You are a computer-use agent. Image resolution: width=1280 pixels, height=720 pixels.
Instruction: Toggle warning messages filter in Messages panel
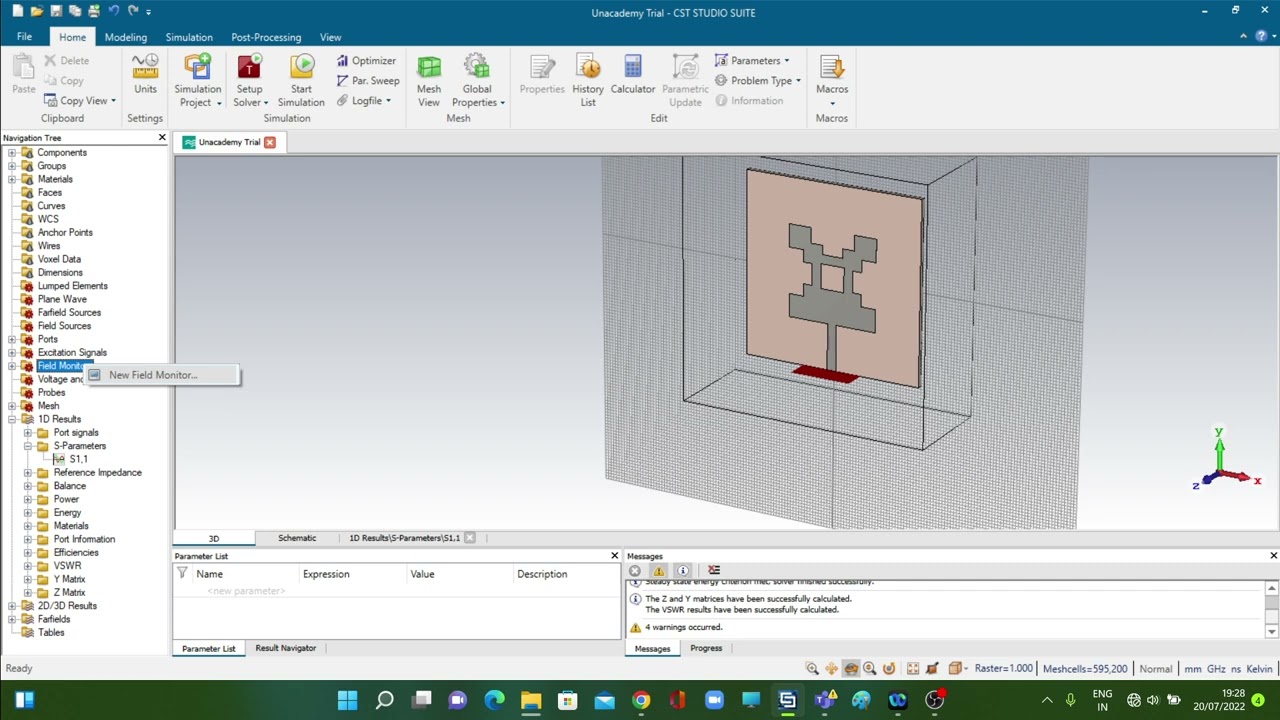659,570
